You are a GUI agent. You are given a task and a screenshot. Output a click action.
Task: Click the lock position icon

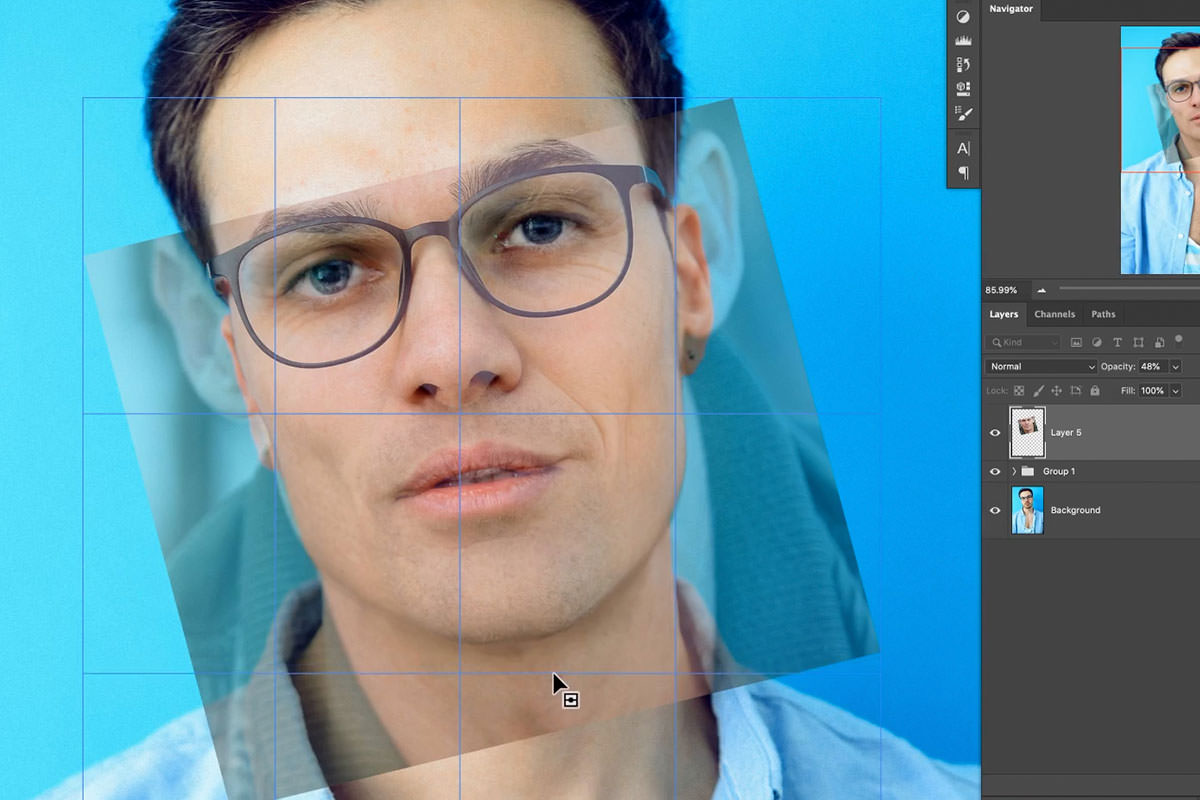(1057, 390)
